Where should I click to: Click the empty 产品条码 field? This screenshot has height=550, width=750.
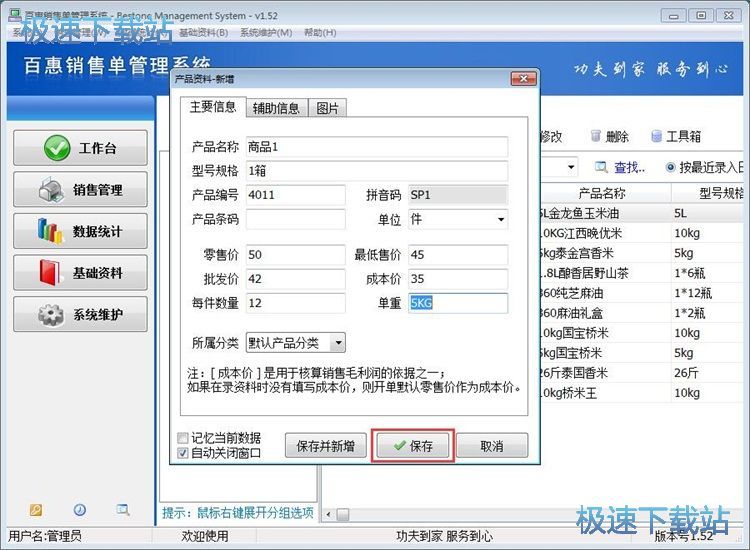point(296,219)
